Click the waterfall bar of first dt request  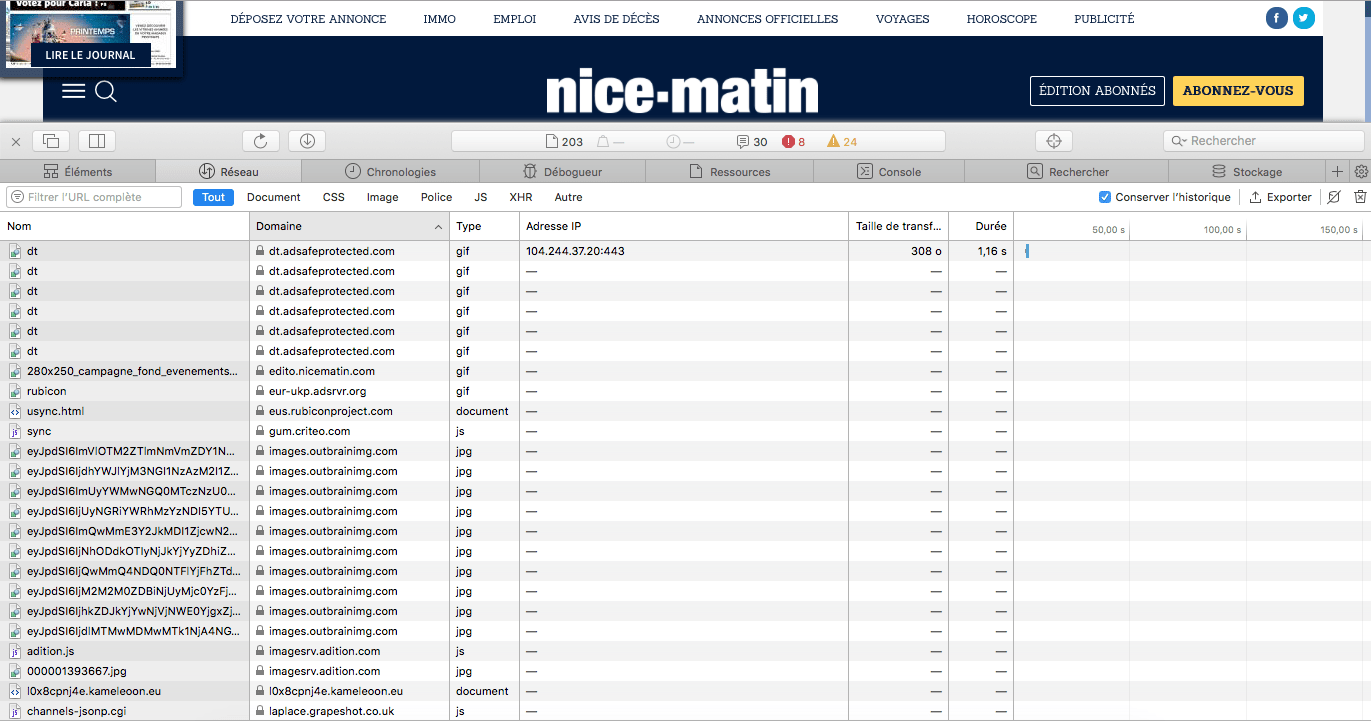[x=1027, y=251]
